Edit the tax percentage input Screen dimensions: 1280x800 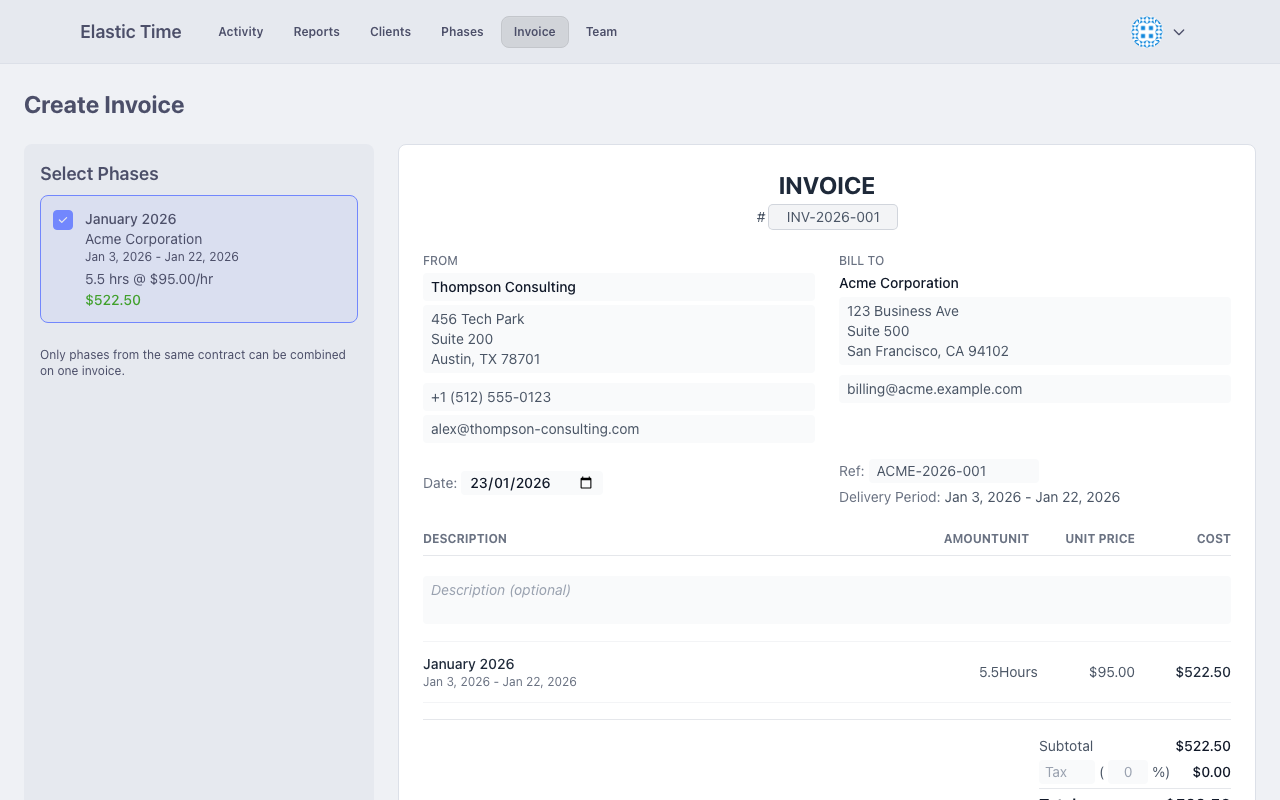click(1127, 772)
